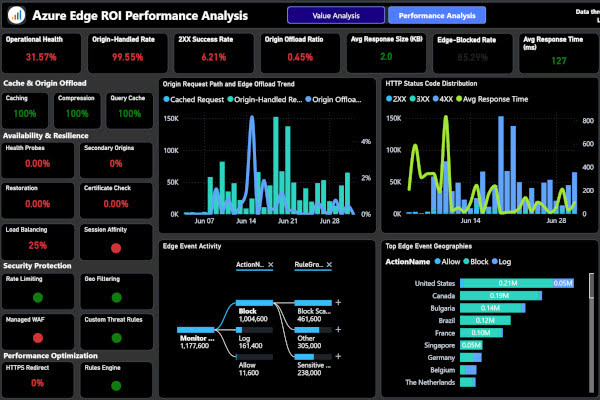Select Avg Response Time 127 card
600x400 pixels.
[x=559, y=53]
